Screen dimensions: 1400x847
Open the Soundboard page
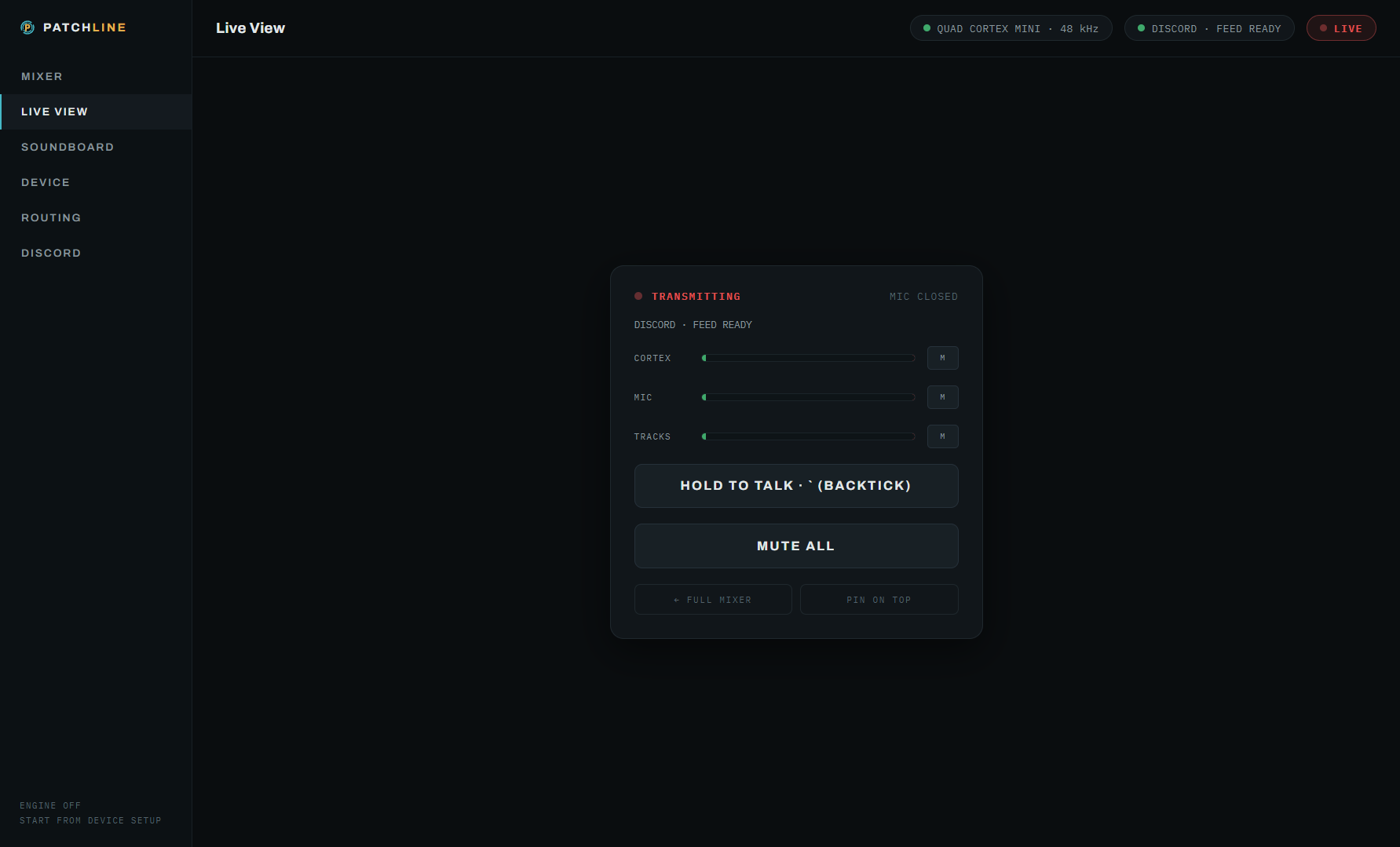pyautogui.click(x=96, y=147)
